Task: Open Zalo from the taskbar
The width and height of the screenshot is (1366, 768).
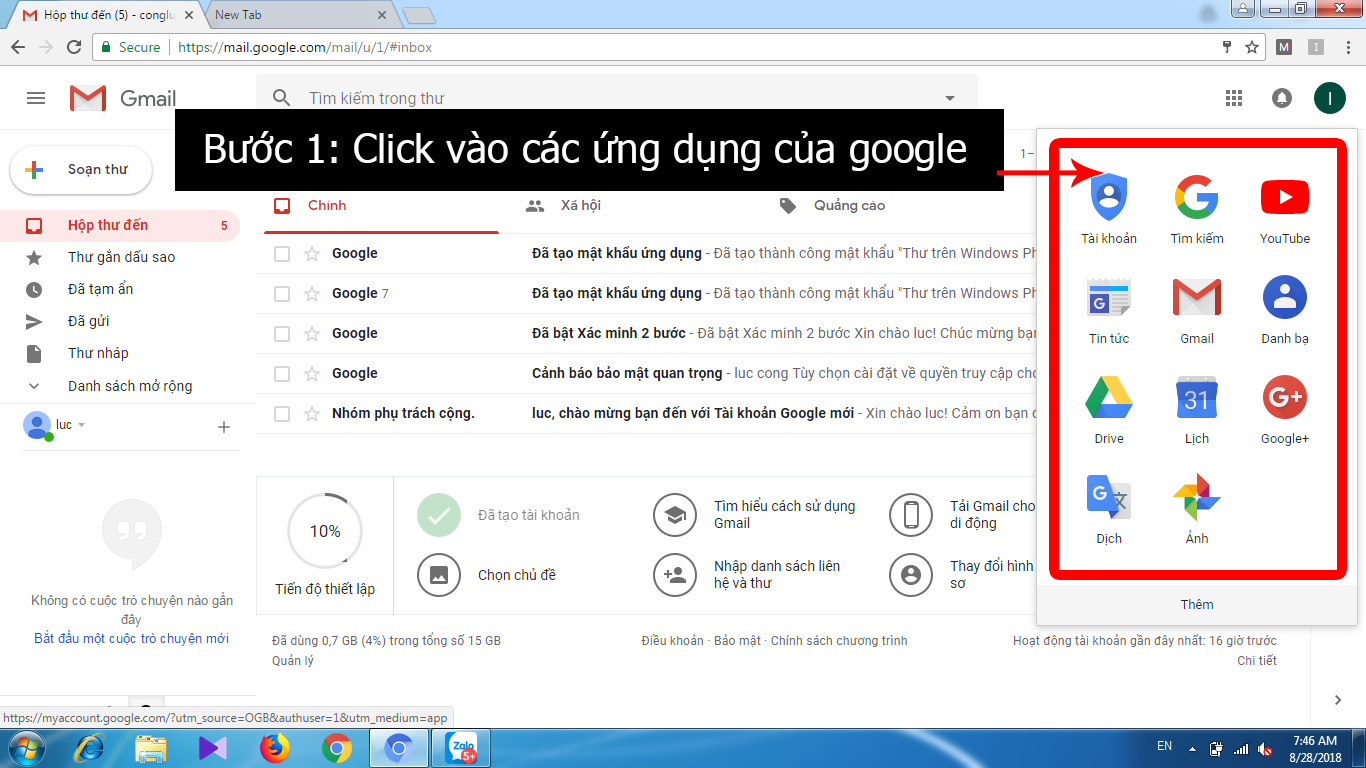Action: (x=461, y=748)
